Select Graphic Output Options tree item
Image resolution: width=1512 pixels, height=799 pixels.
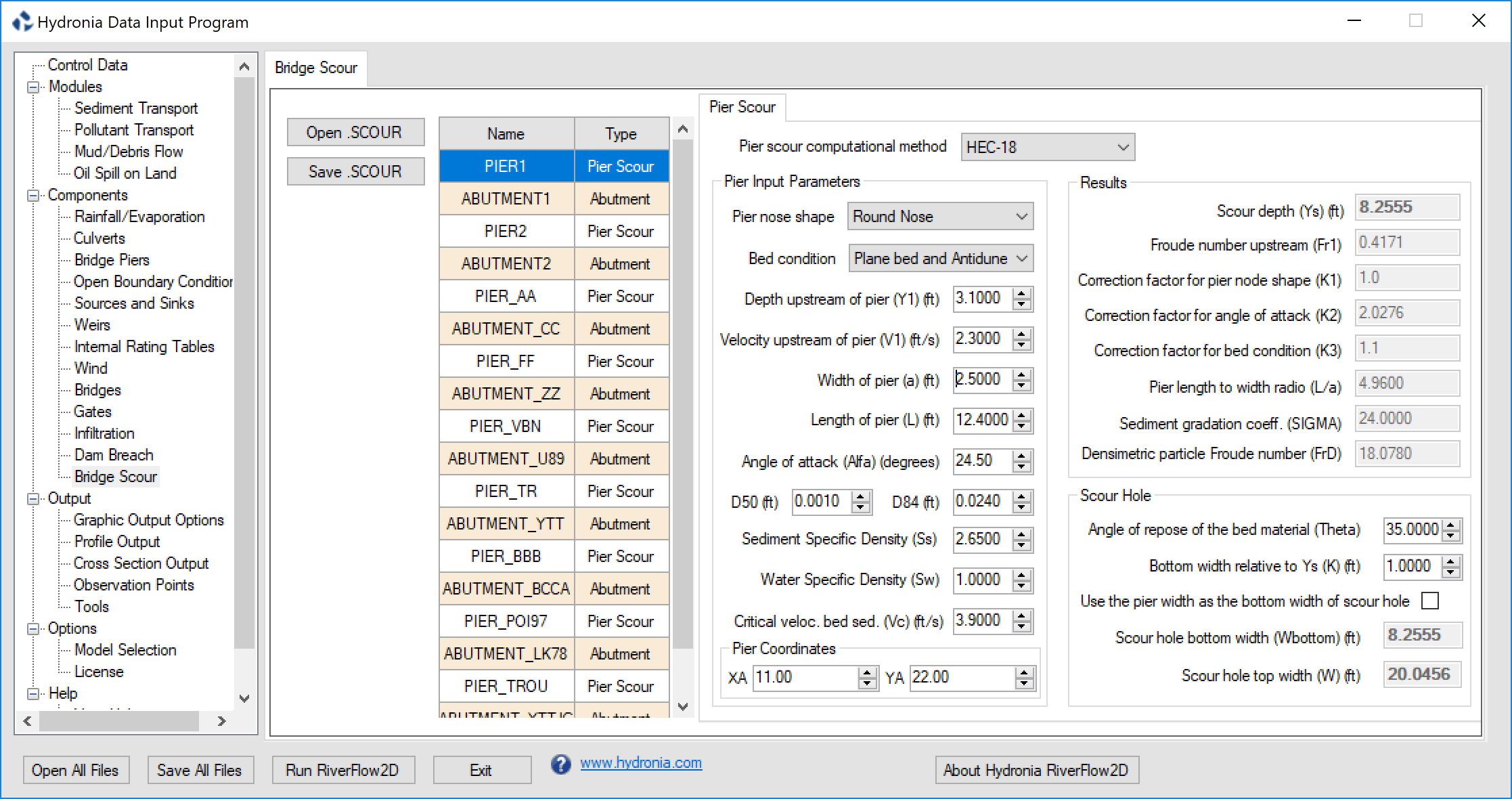click(149, 520)
